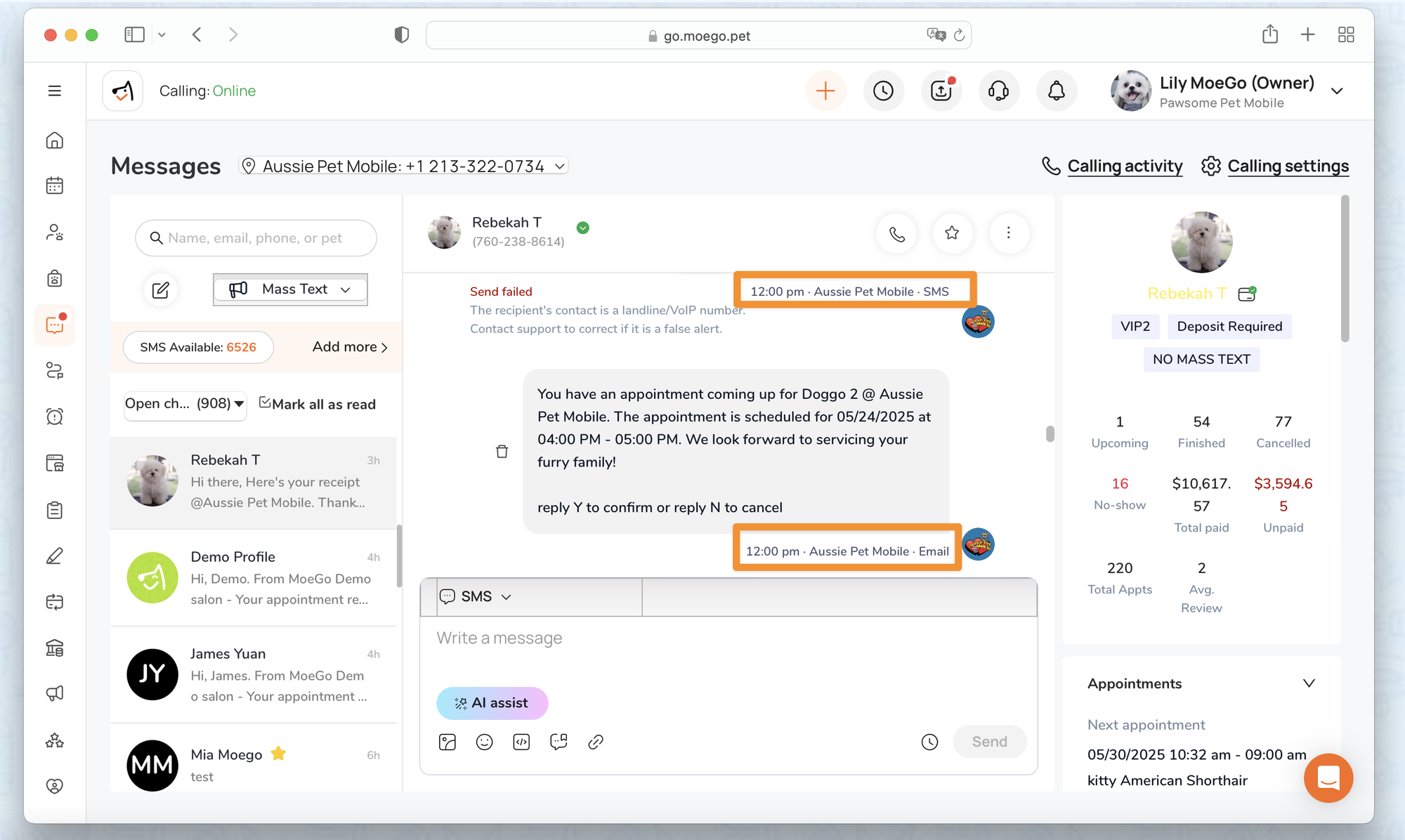Open the notifications bell icon
Viewport: 1405px width, 840px height.
[x=1056, y=91]
